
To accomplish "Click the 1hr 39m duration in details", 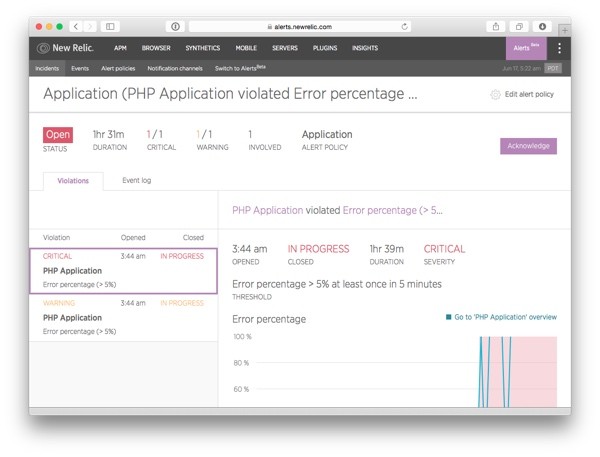I will point(386,249).
